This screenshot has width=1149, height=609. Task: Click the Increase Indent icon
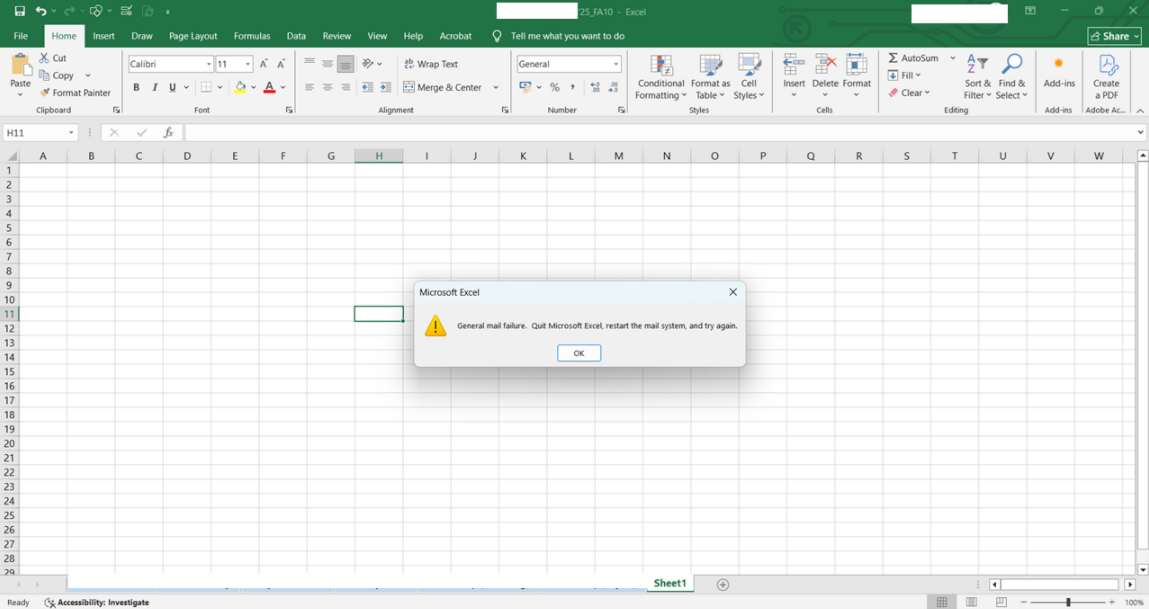385,87
